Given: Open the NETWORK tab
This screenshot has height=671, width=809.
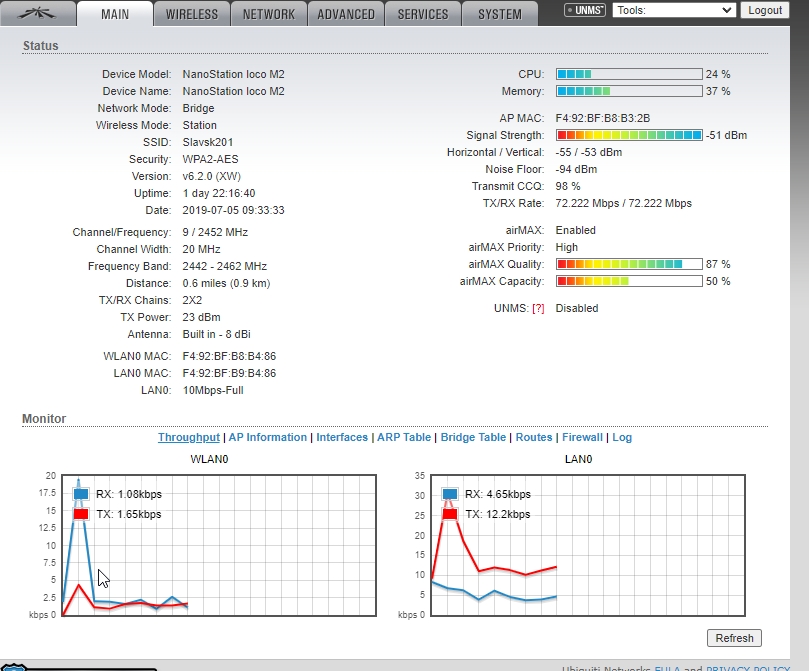Looking at the screenshot, I should coord(269,14).
